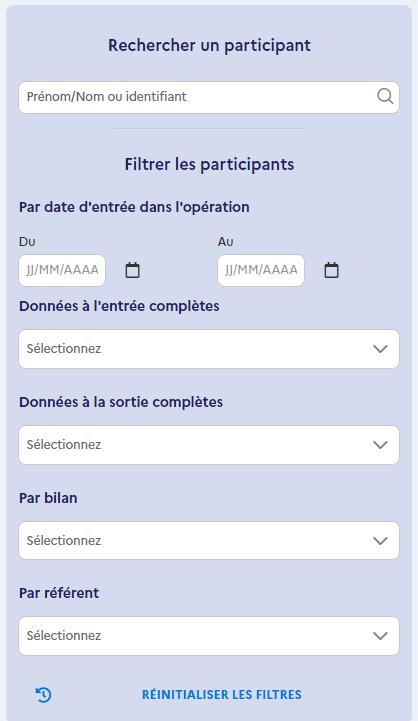Click chevron arrow of Par bilan select
The height and width of the screenshot is (721, 418).
[x=380, y=541]
